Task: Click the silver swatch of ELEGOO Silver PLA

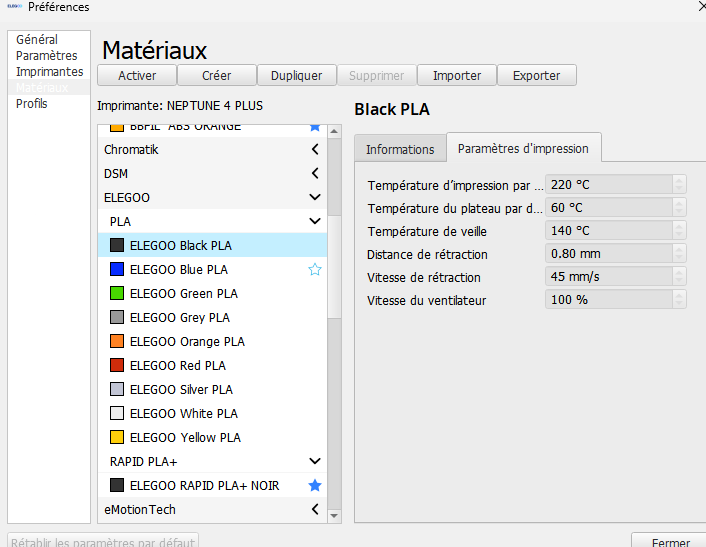Action: click(x=117, y=389)
